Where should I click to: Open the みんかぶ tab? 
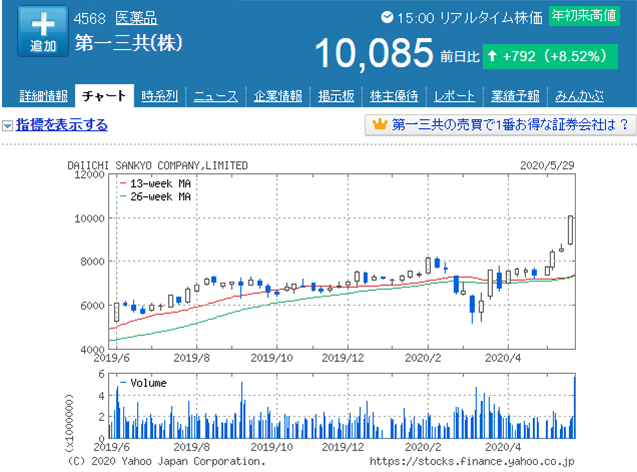[579, 96]
